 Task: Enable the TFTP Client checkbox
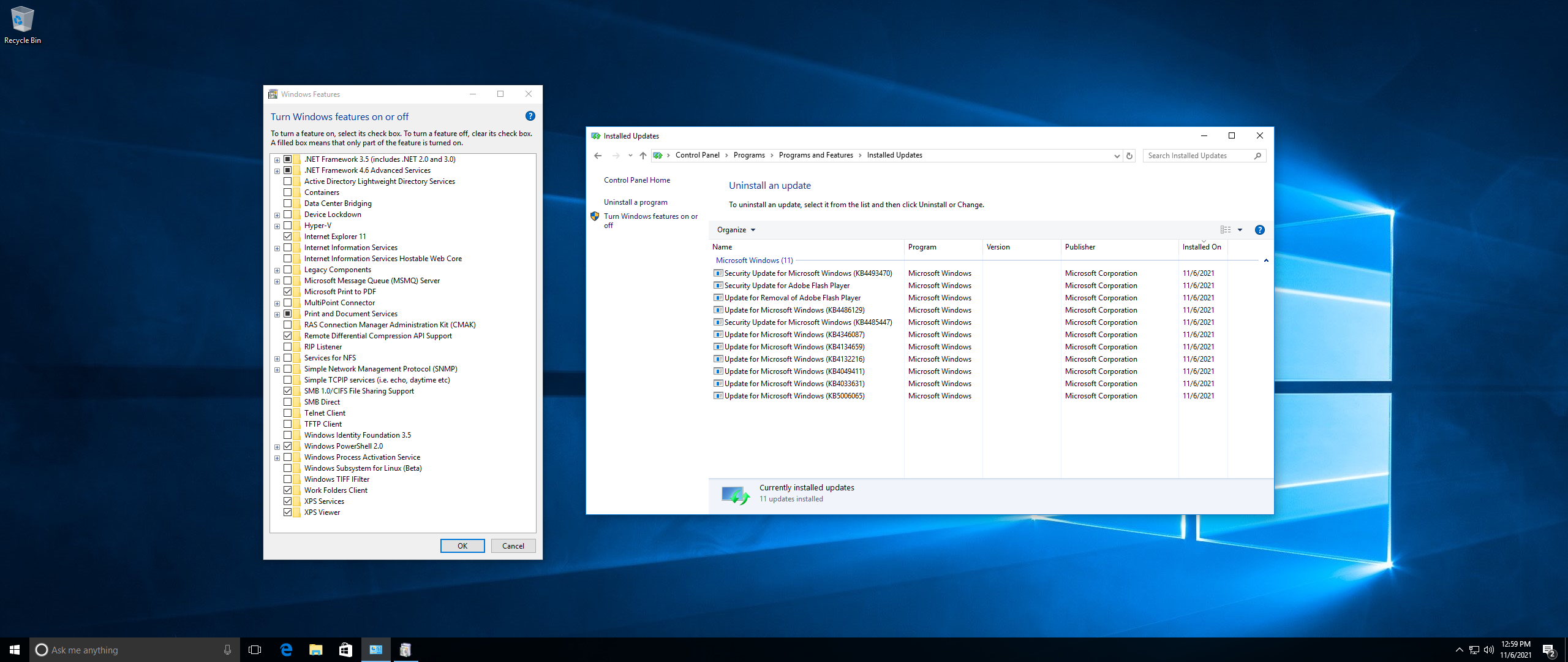(x=287, y=424)
